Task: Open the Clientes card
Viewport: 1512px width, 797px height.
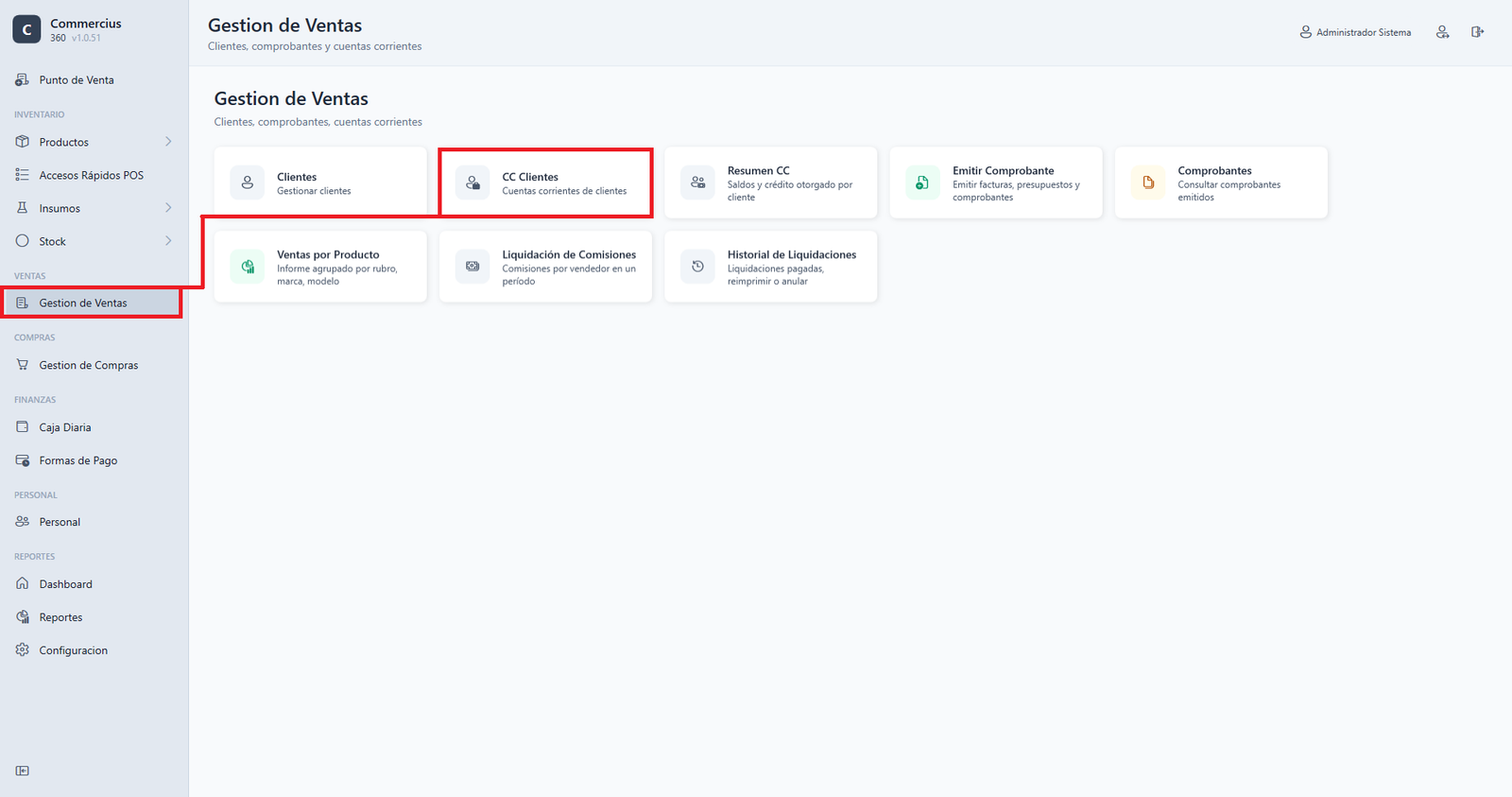Action: [x=320, y=182]
